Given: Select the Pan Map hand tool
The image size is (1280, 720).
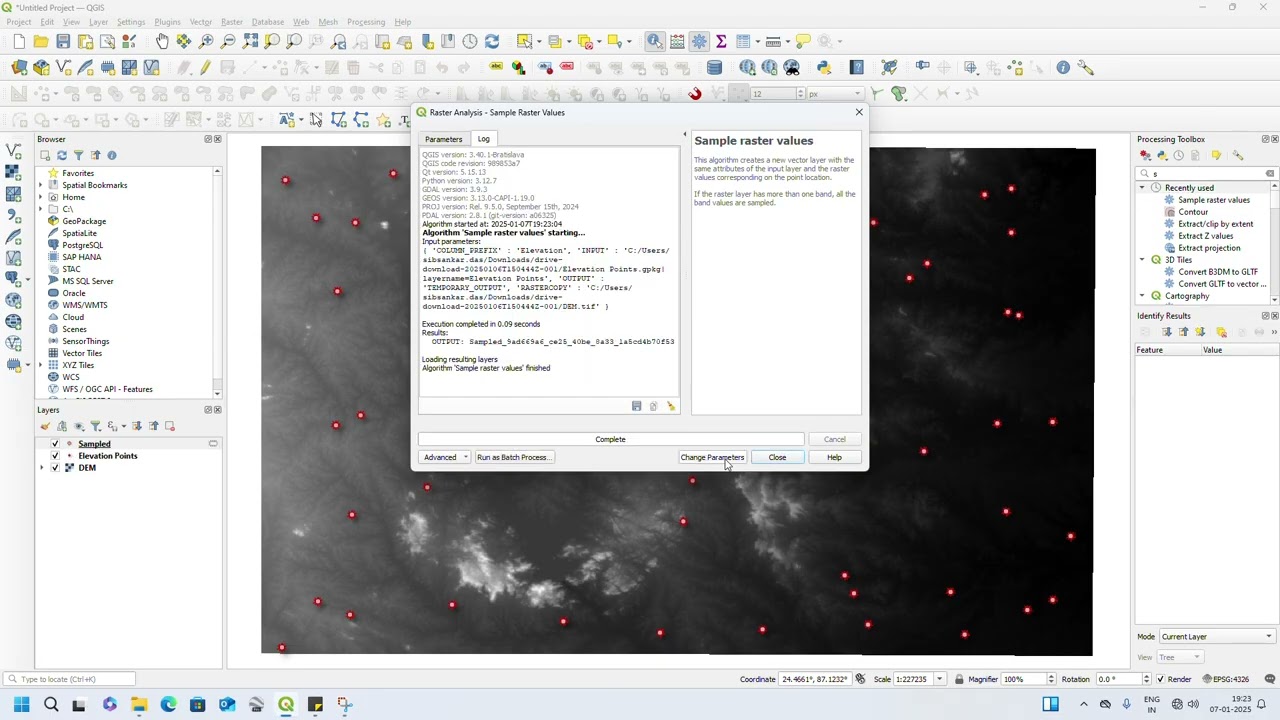Looking at the screenshot, I should point(162,41).
